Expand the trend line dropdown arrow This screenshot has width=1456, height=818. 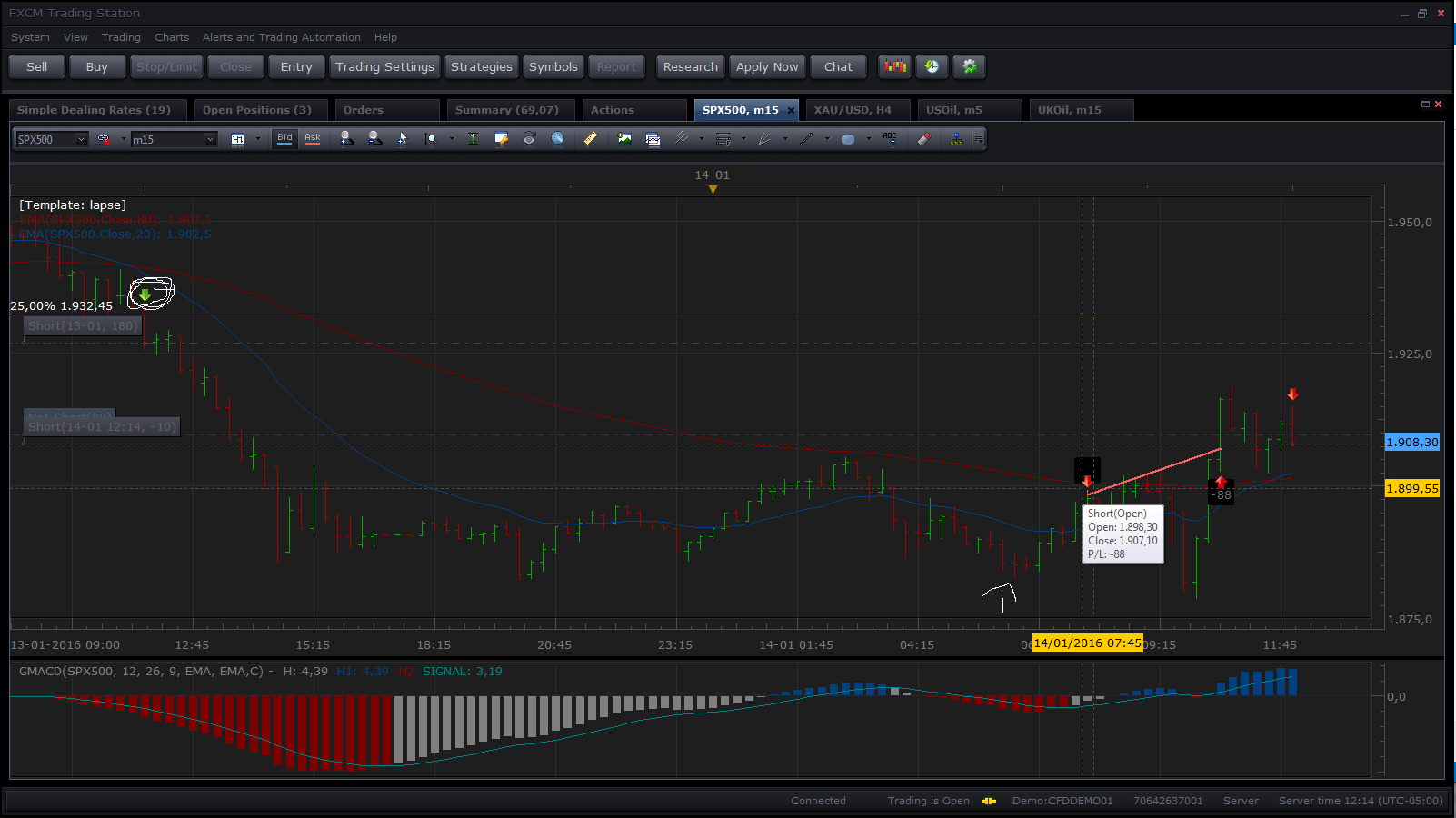(827, 139)
